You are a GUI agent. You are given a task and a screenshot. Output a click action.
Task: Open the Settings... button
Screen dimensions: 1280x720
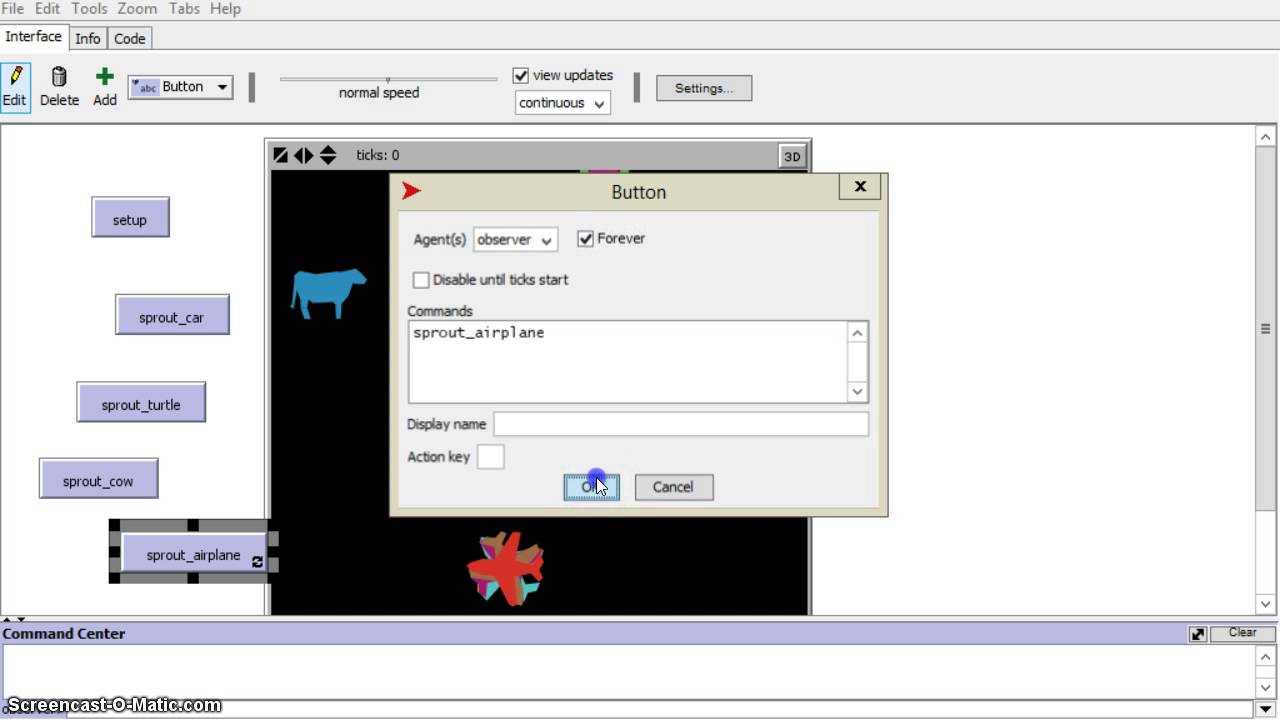[x=704, y=88]
